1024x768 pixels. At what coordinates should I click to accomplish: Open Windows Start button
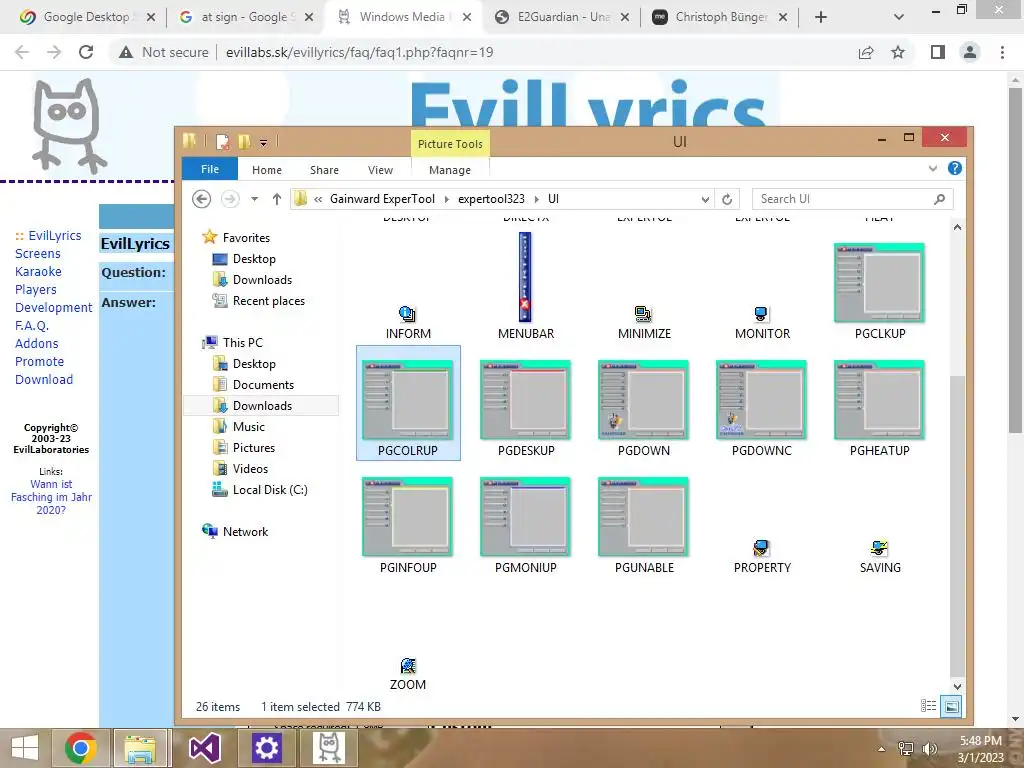(x=25, y=748)
